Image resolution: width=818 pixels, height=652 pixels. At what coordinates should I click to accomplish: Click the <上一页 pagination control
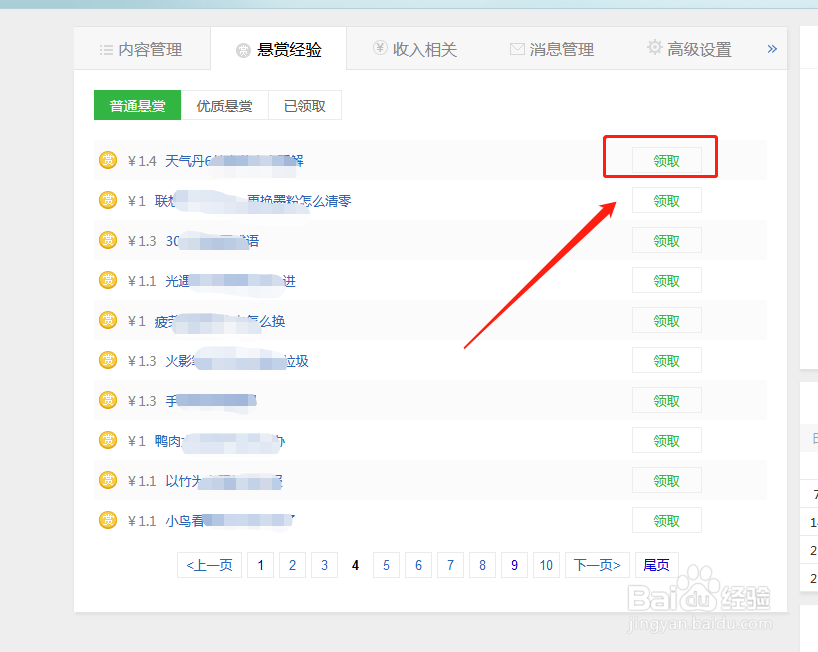(209, 565)
